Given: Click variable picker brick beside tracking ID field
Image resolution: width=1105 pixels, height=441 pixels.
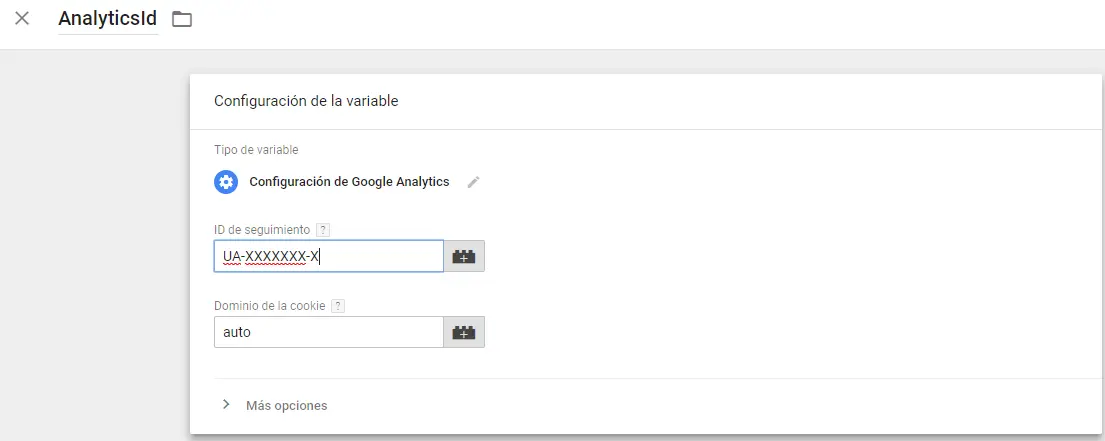Looking at the screenshot, I should point(464,256).
